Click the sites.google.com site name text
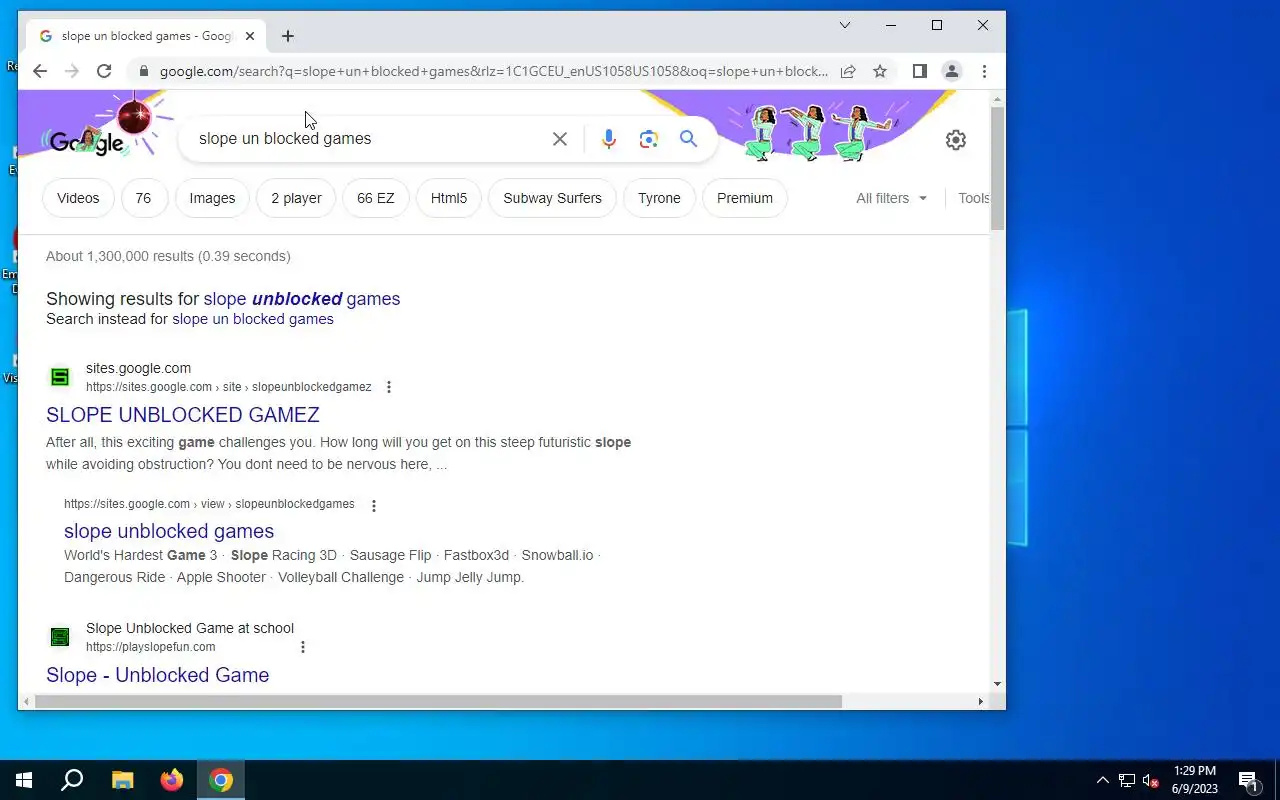1280x800 pixels. pos(138,368)
